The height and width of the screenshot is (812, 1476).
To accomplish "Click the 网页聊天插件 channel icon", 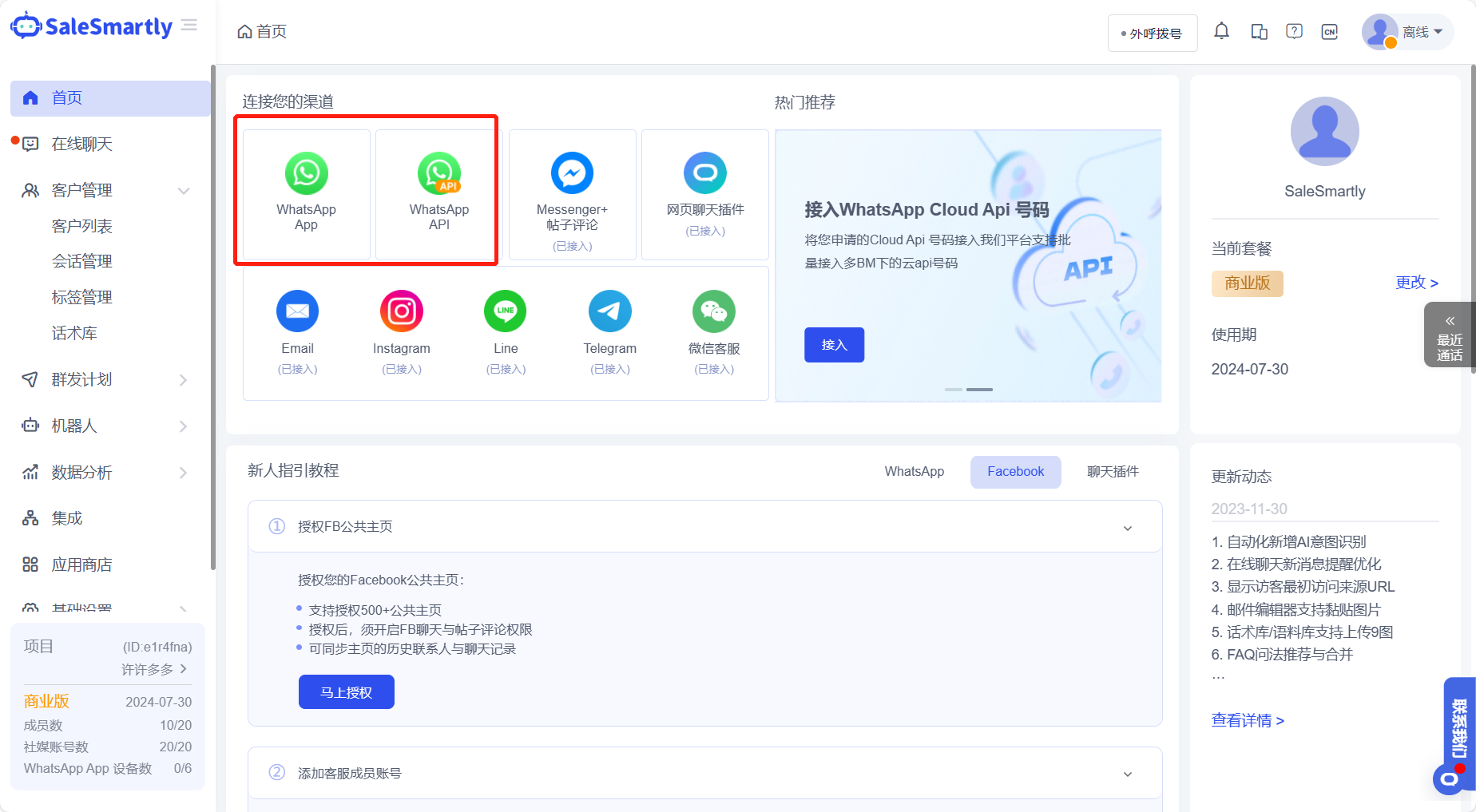I will [x=704, y=172].
